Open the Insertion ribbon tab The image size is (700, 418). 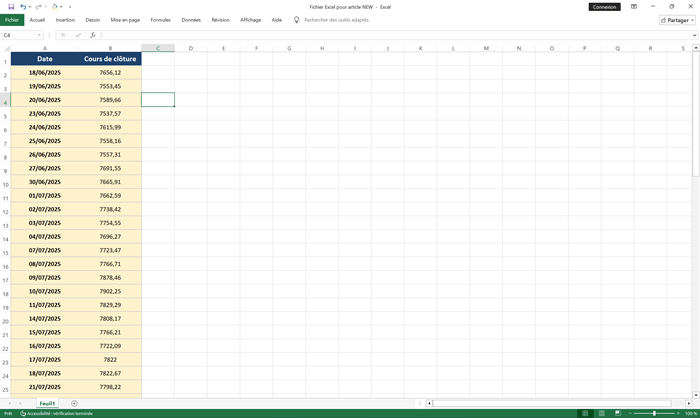click(65, 19)
